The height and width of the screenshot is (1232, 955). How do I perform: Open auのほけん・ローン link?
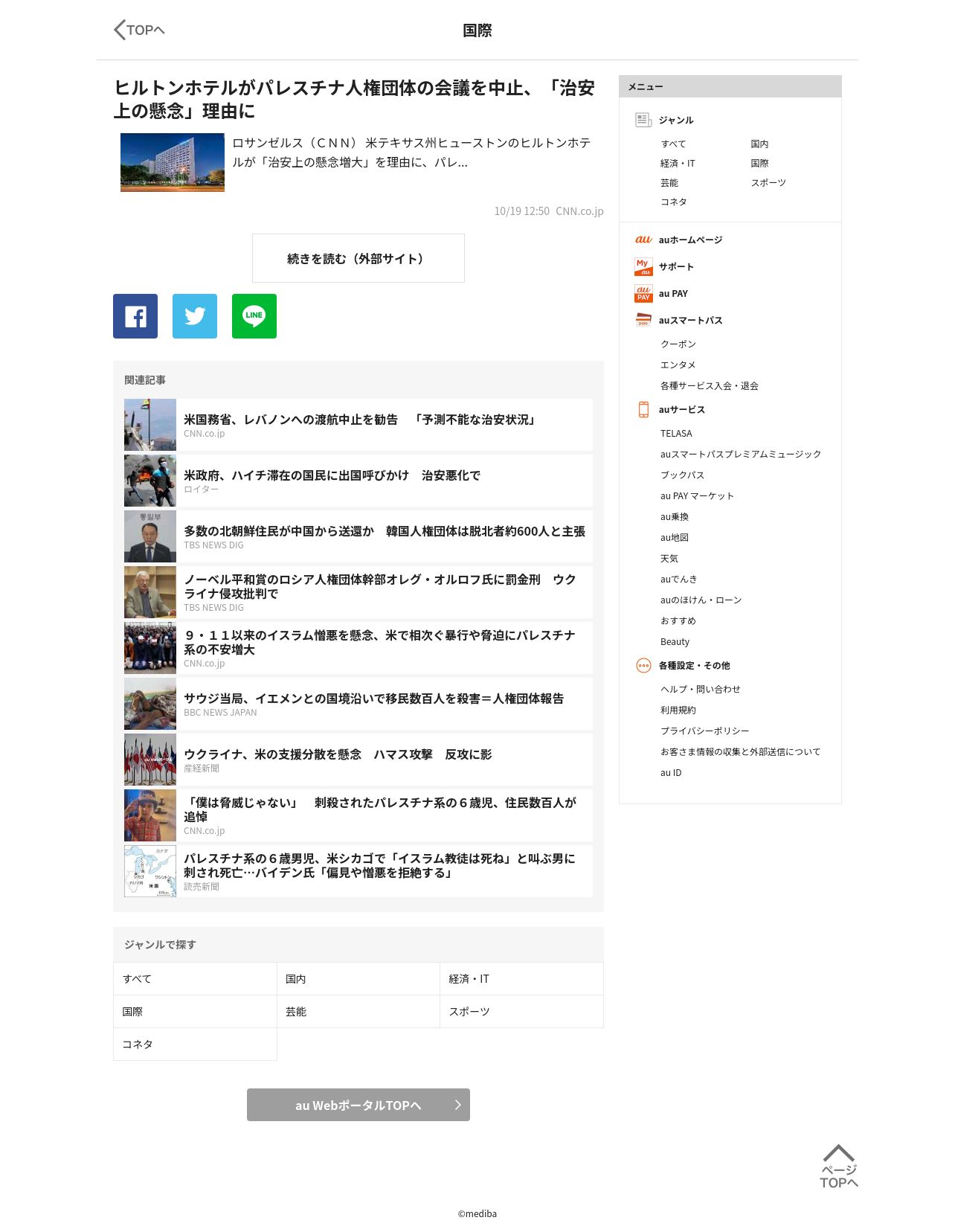(701, 600)
